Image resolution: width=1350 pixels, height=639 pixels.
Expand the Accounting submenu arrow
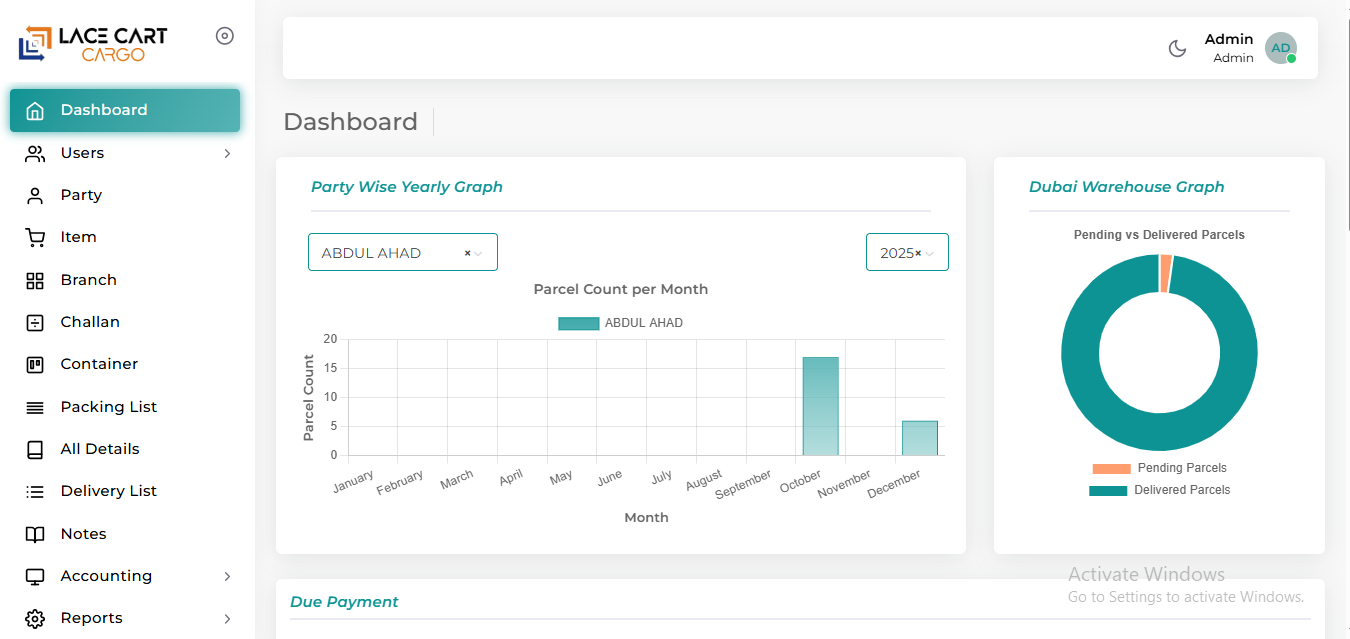227,576
